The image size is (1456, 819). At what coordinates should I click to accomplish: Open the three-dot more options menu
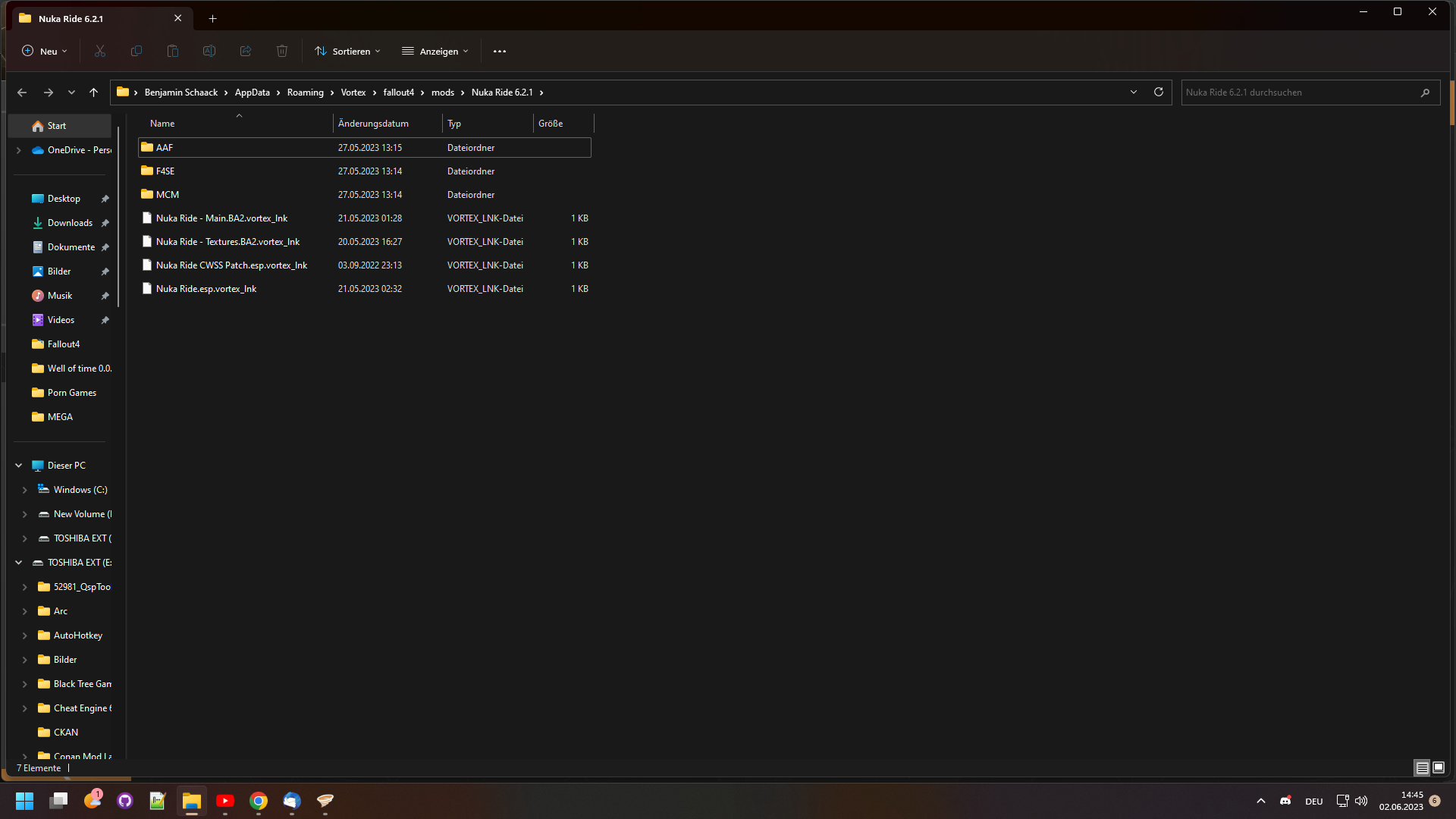(x=500, y=51)
